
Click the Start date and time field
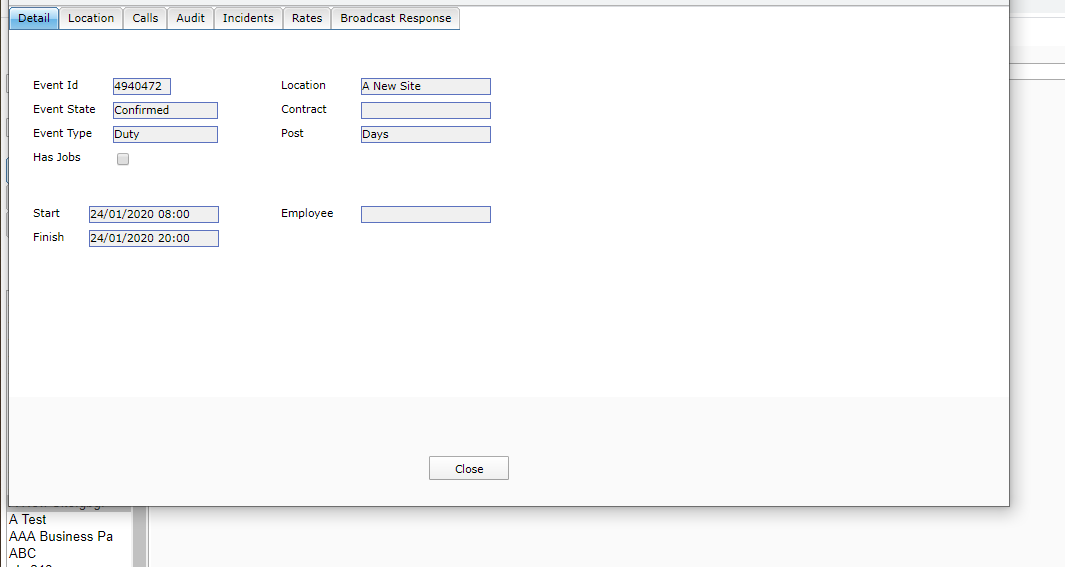(x=153, y=214)
